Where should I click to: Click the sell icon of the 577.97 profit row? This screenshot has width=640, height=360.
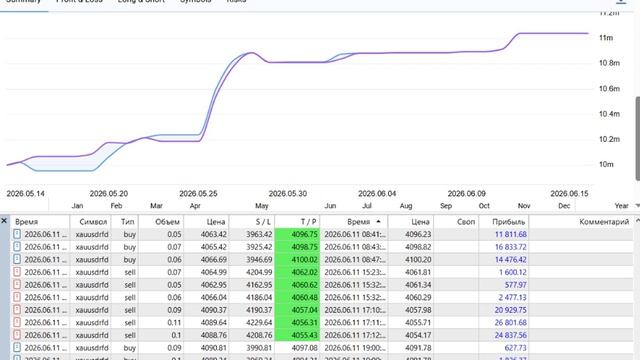(17, 285)
